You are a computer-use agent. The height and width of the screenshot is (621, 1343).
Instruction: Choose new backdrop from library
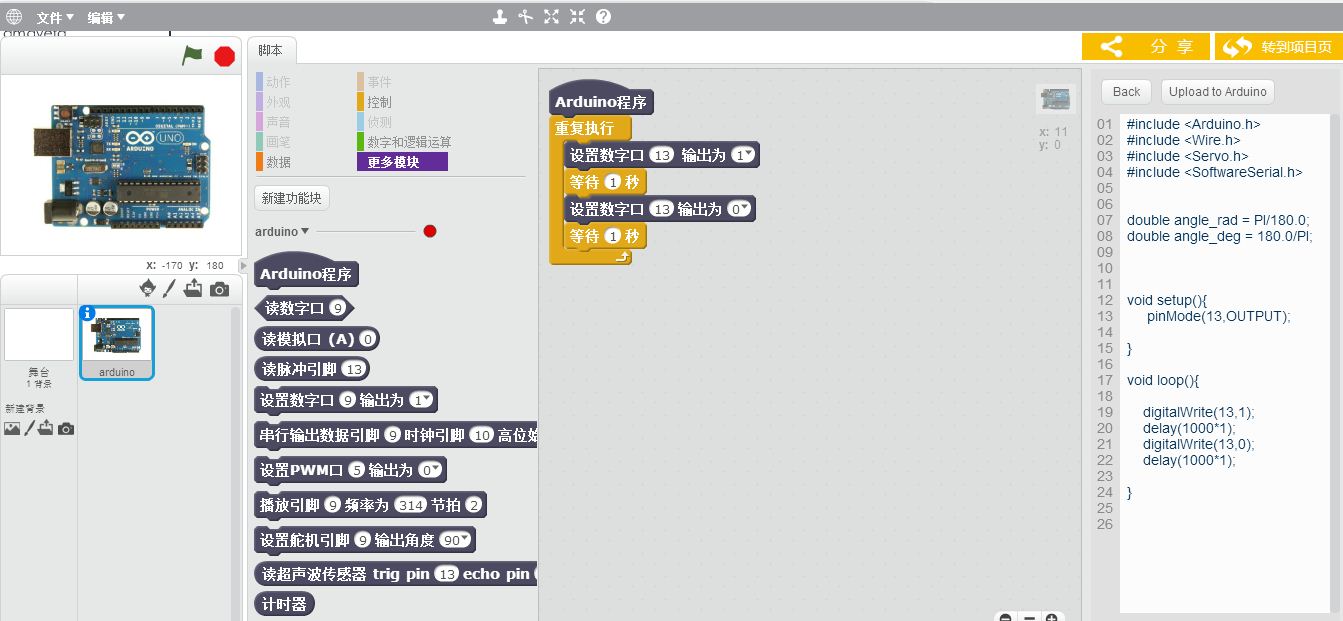click(12, 429)
